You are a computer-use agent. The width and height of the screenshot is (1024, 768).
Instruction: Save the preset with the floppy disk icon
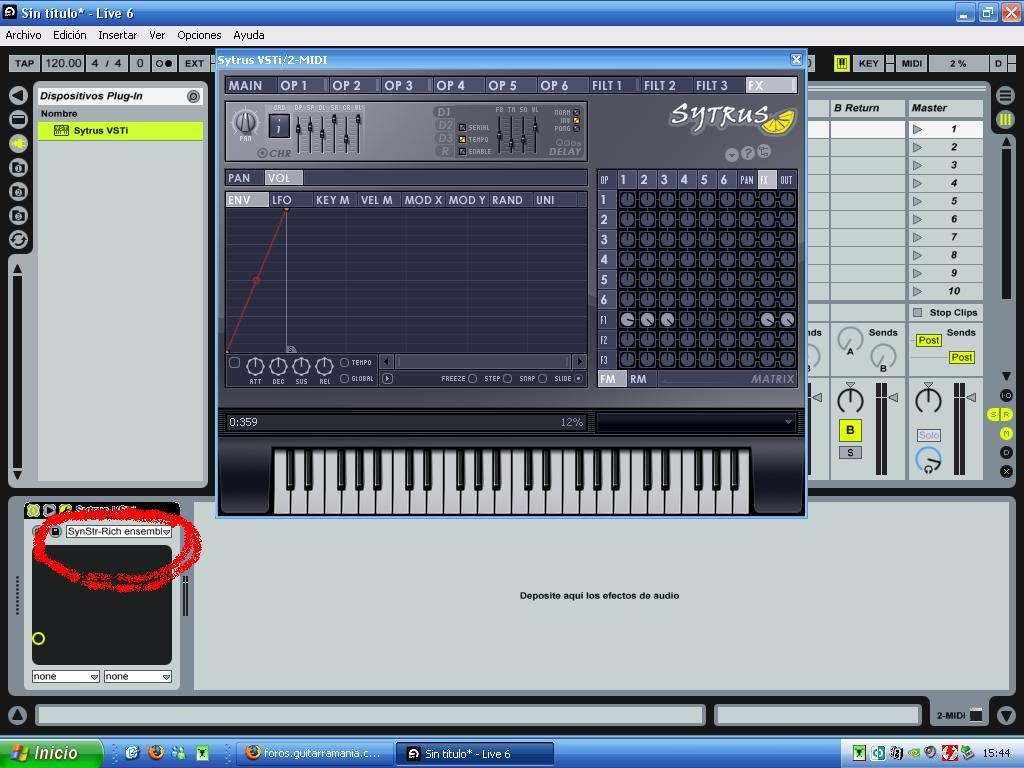click(56, 531)
